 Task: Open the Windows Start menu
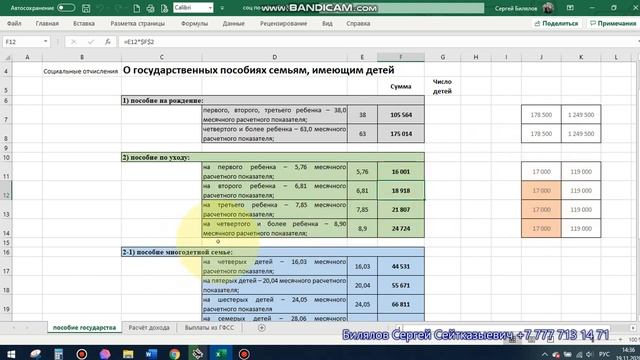pyautogui.click(x=11, y=353)
